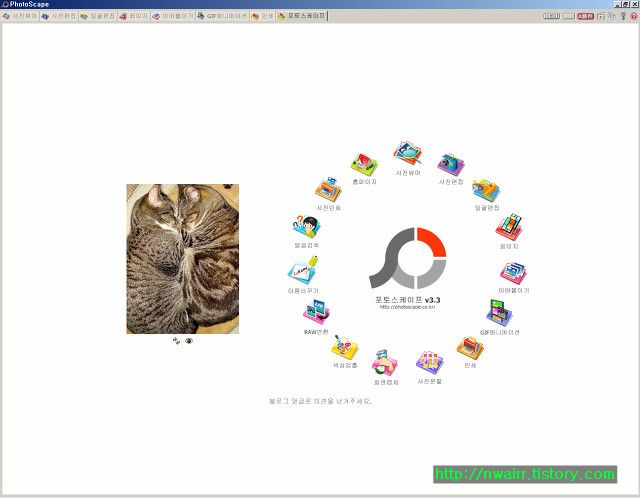Open the RAW변환 converter icon
The width and height of the screenshot is (640, 498).
316,312
